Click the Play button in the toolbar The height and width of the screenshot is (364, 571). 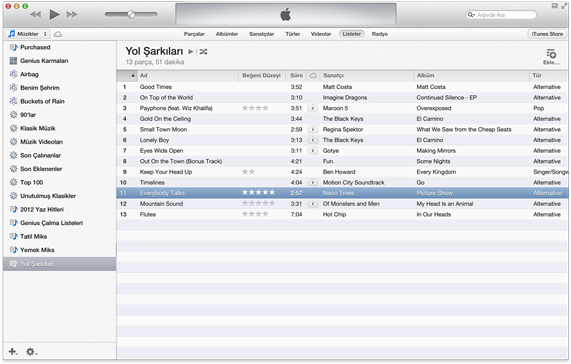tap(54, 15)
